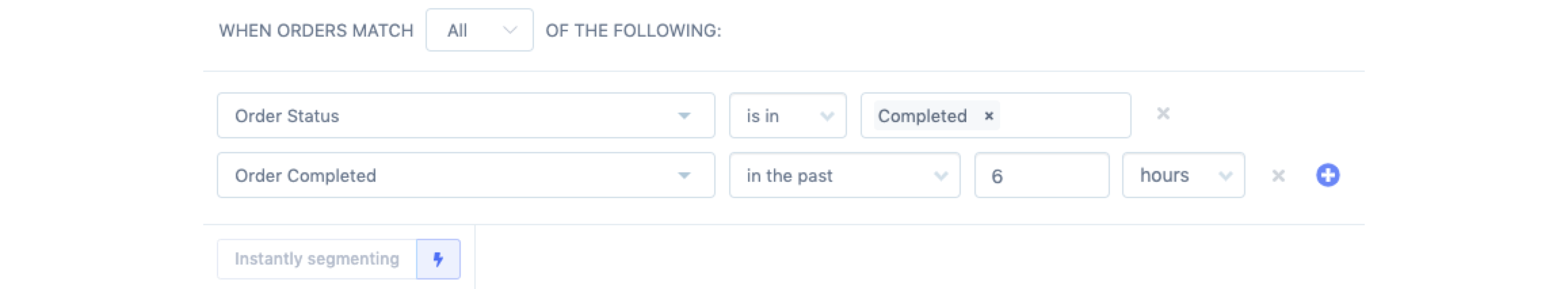Delete the Order Status condition row
Screen dimensions: 1568x289
1163,114
